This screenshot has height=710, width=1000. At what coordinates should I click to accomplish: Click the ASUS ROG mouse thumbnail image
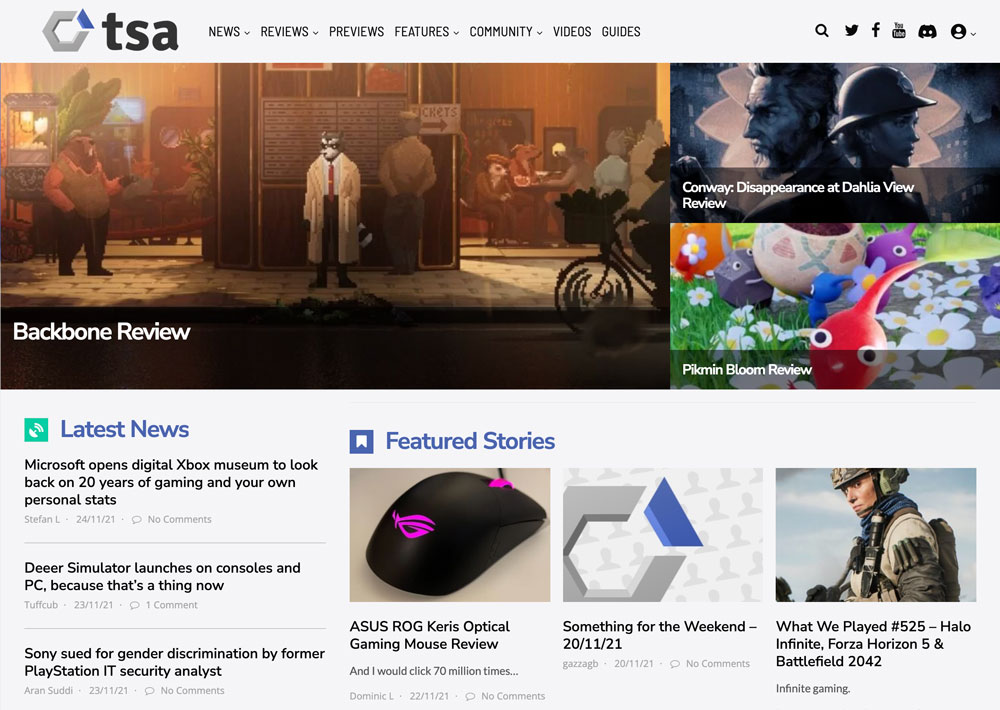pos(450,535)
